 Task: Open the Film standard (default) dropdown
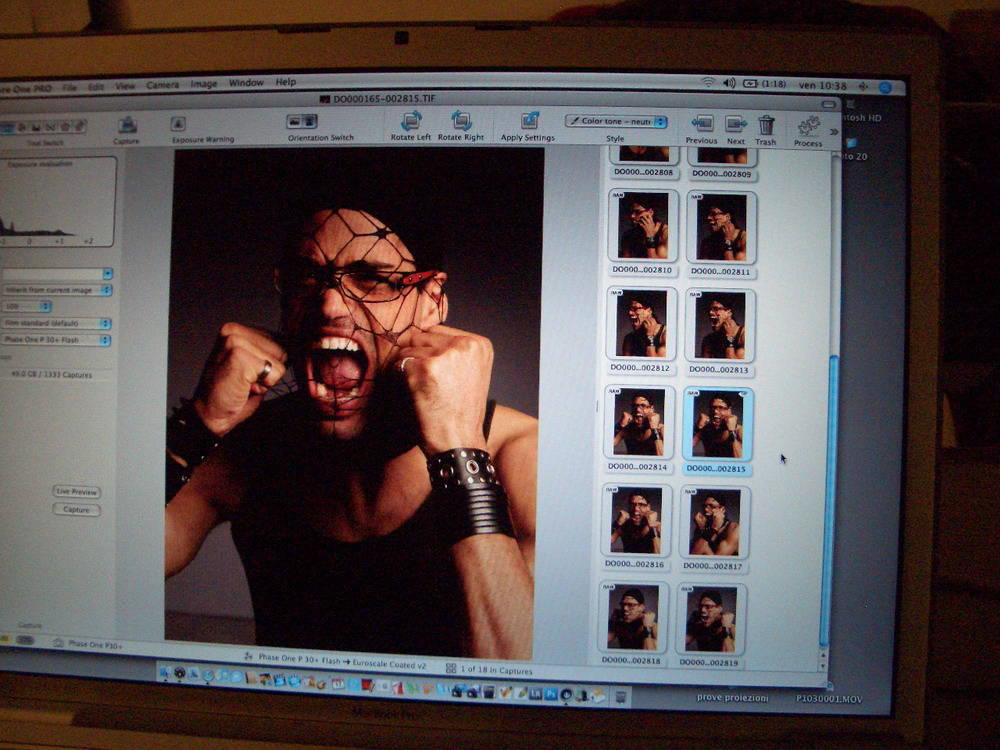click(x=56, y=323)
